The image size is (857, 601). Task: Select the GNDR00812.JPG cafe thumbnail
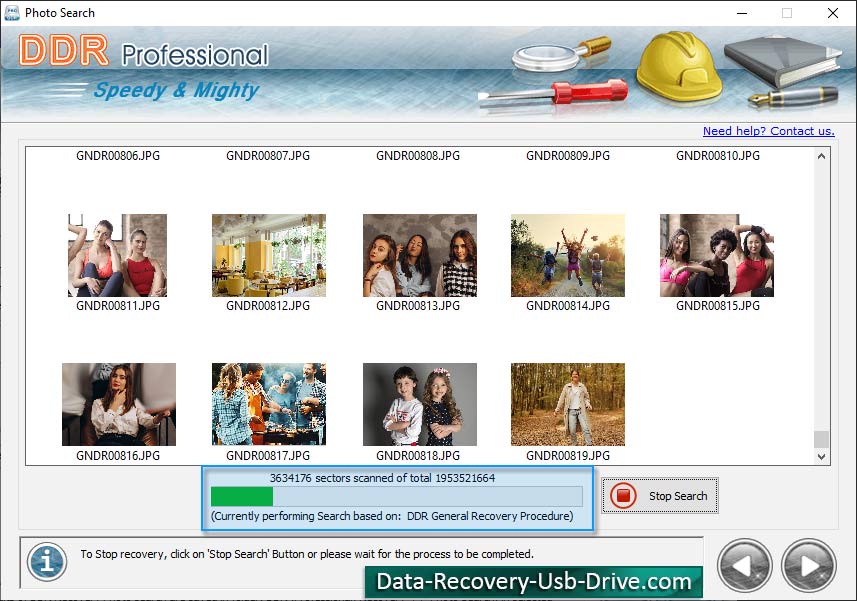(x=269, y=255)
